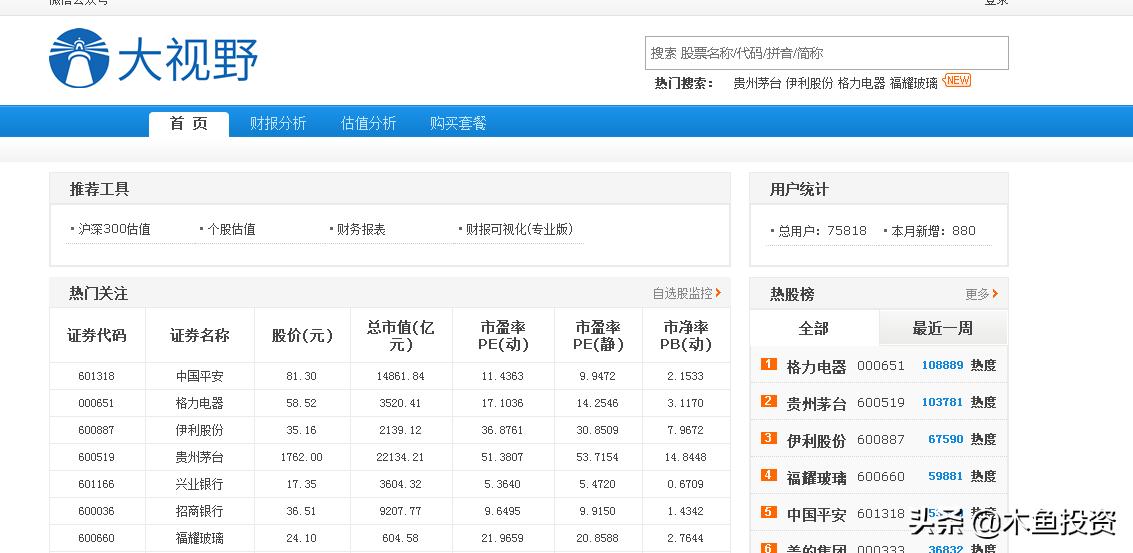This screenshot has width=1133, height=553.
Task: Click 证券代码 column header
Action: click(x=97, y=335)
